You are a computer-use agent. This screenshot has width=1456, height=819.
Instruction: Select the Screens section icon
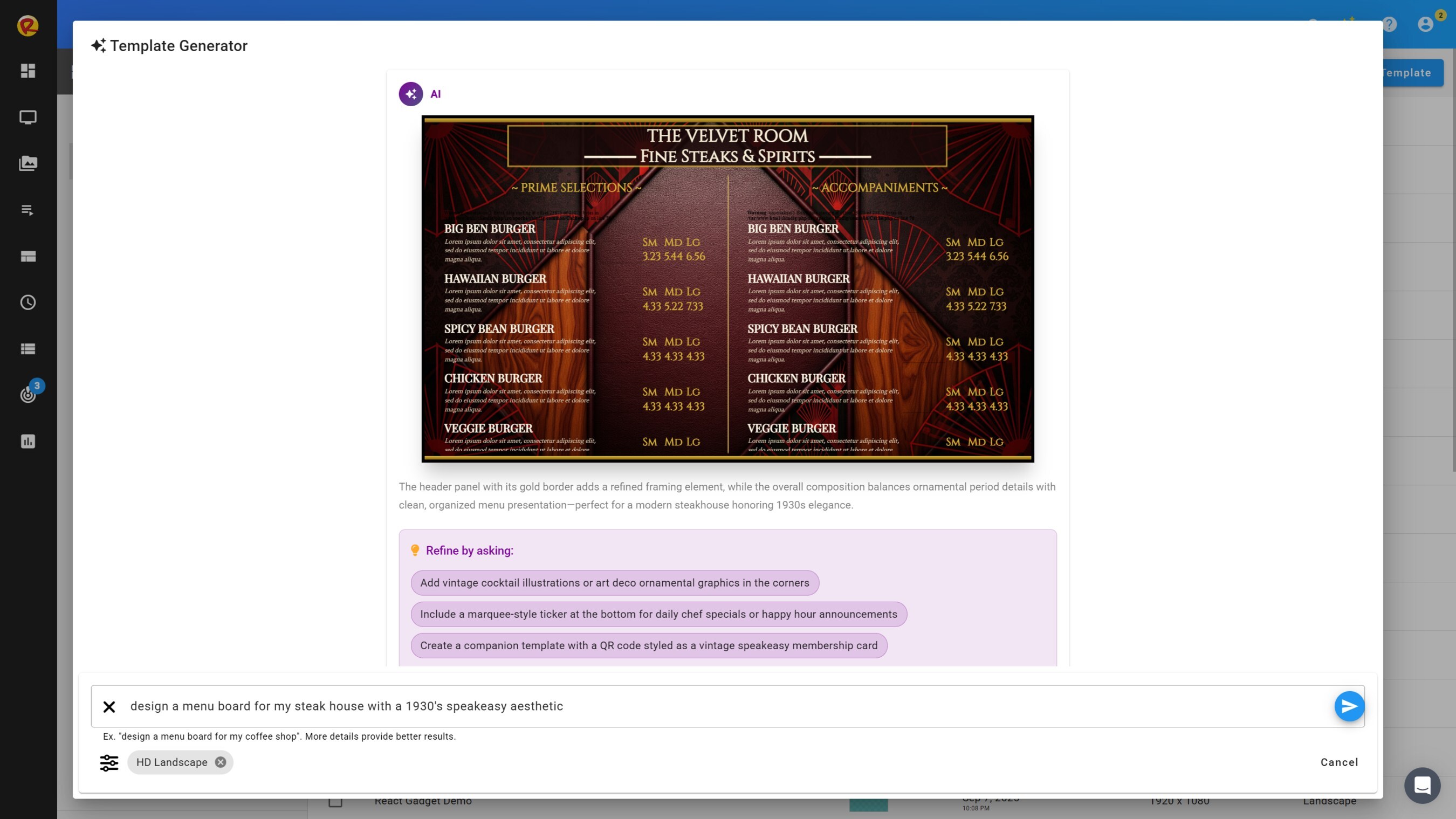tap(28, 117)
